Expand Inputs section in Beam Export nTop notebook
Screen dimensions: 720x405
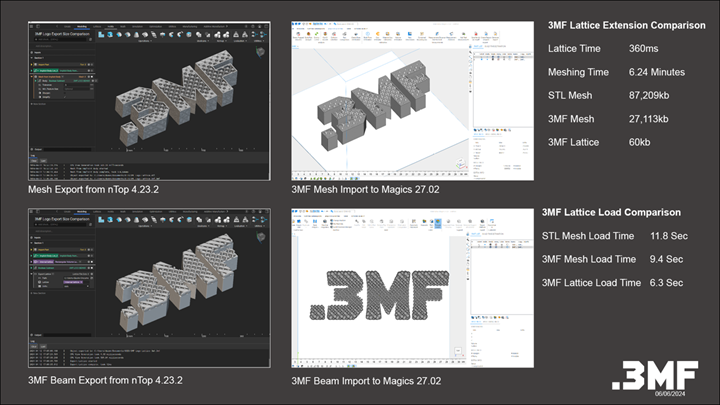(x=32, y=238)
